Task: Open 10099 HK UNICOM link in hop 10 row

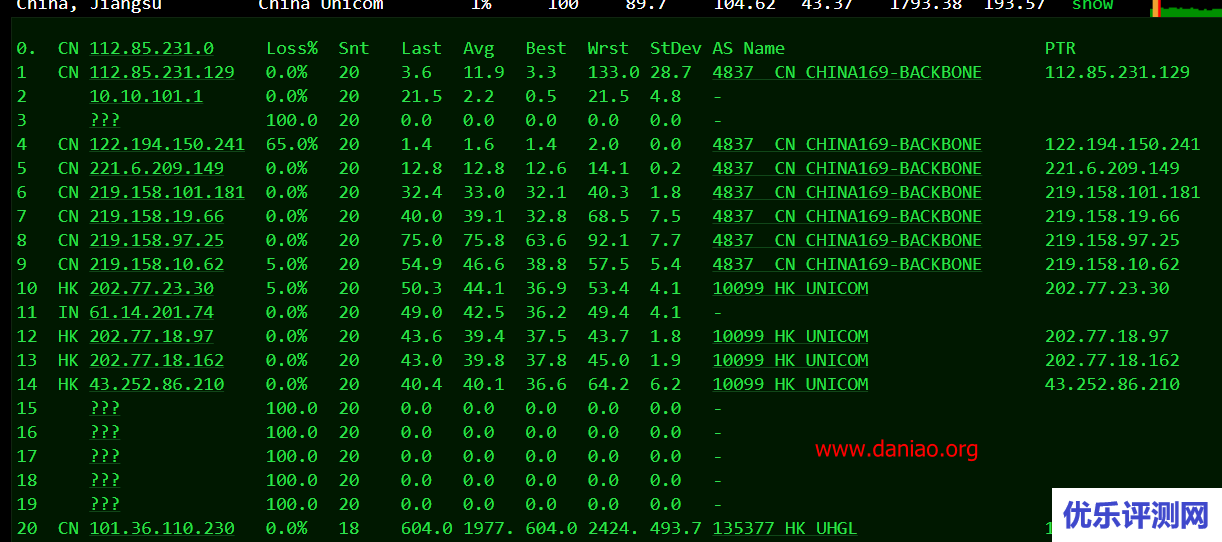Action: tap(790, 288)
